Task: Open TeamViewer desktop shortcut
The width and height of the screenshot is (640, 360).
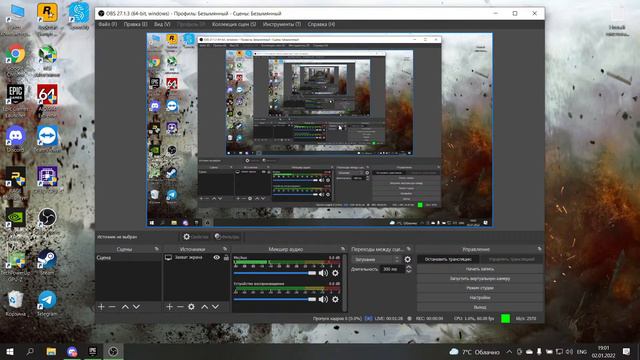Action: (x=47, y=139)
